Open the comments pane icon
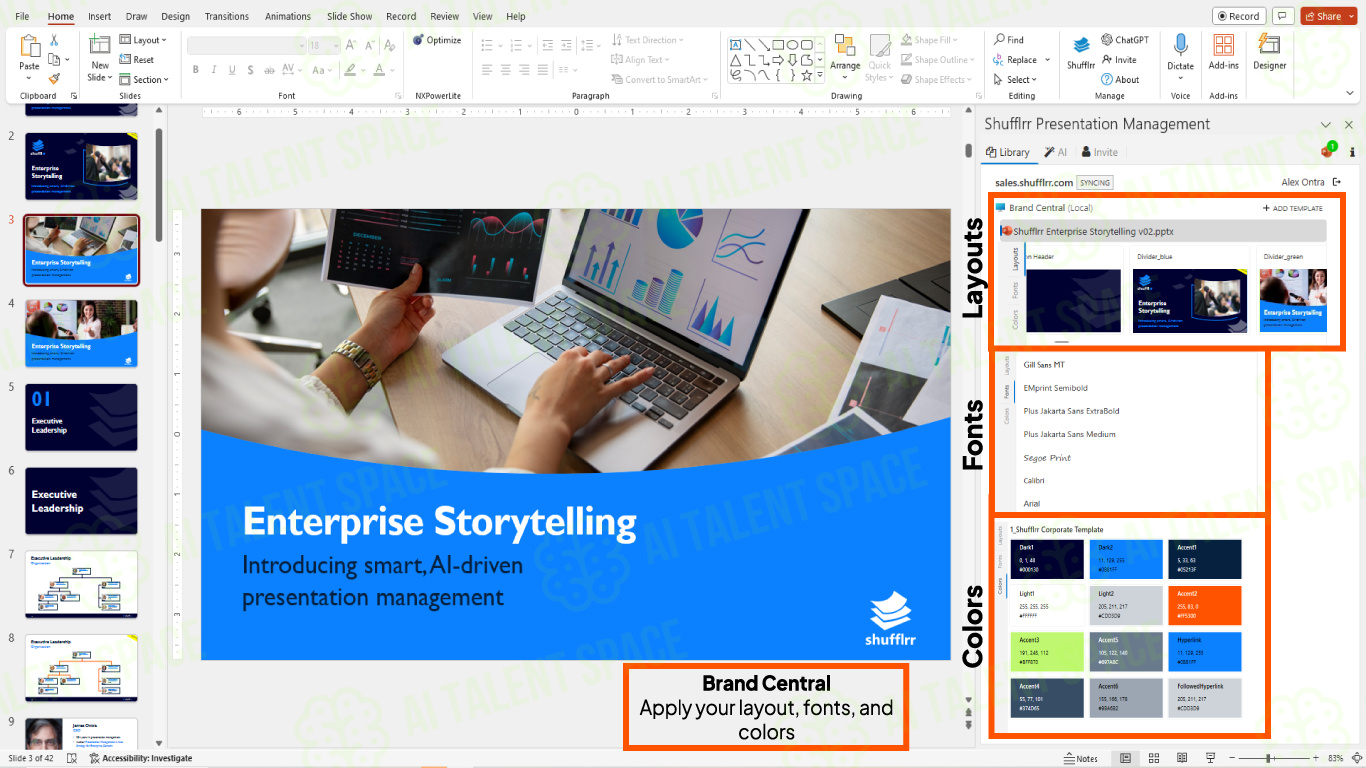 [x=1282, y=16]
